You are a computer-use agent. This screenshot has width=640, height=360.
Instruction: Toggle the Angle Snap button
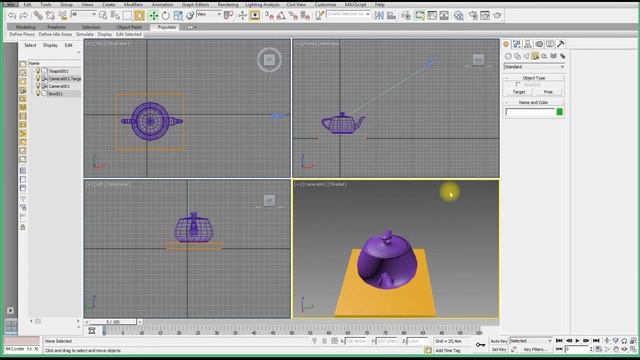[x=281, y=16]
